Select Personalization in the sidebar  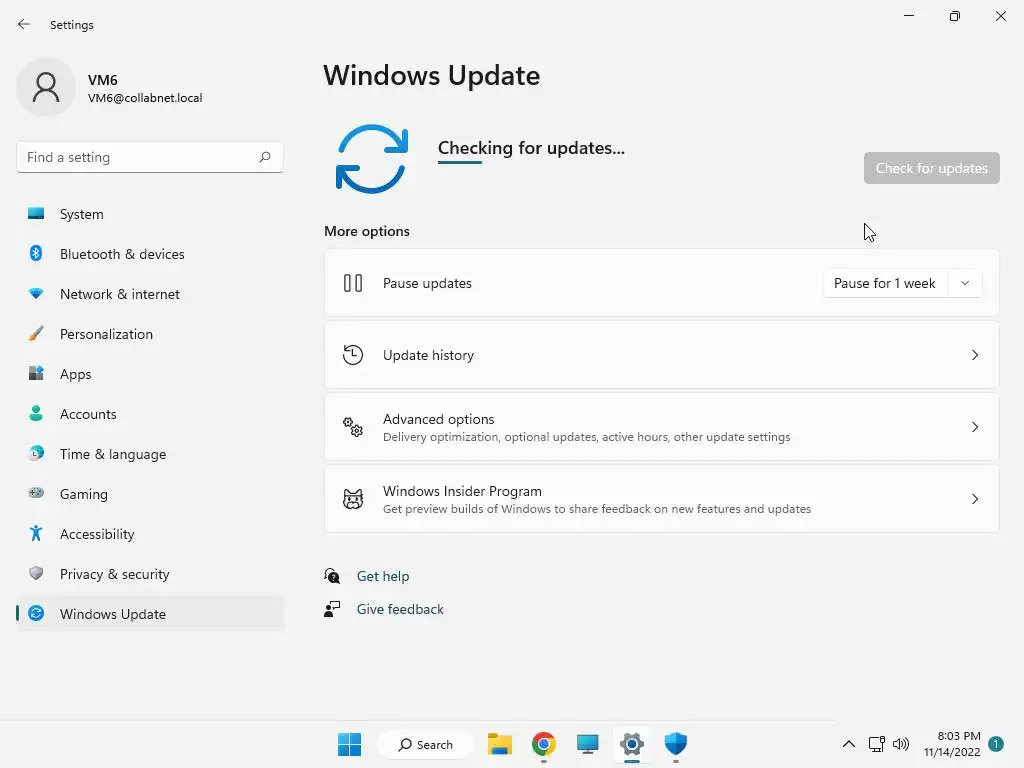pyautogui.click(x=150, y=334)
